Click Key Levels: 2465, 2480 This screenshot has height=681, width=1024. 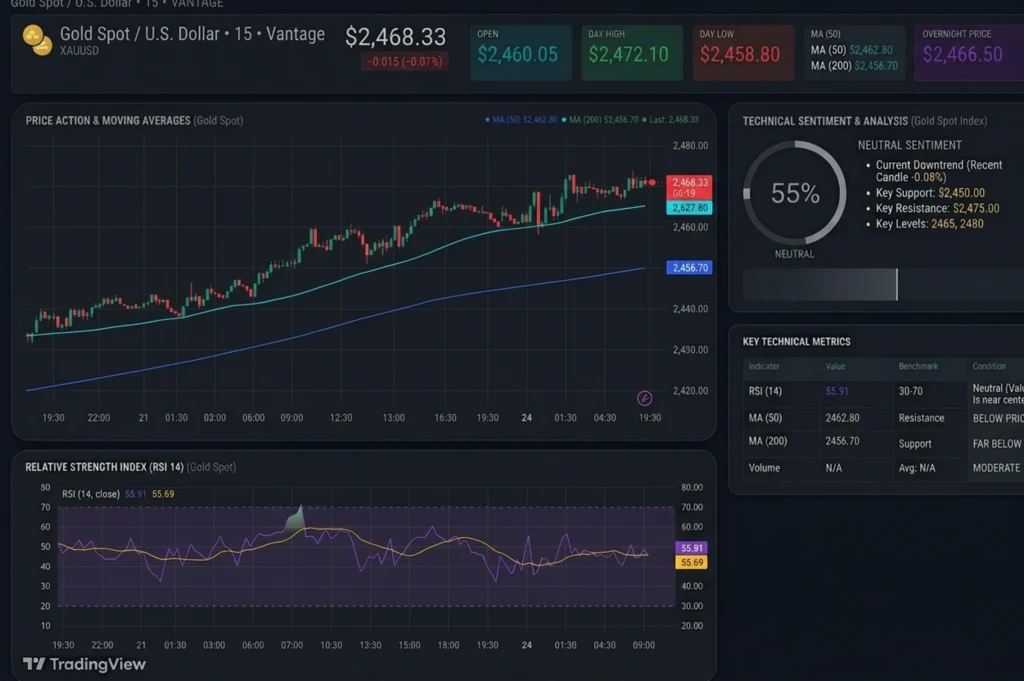point(929,223)
